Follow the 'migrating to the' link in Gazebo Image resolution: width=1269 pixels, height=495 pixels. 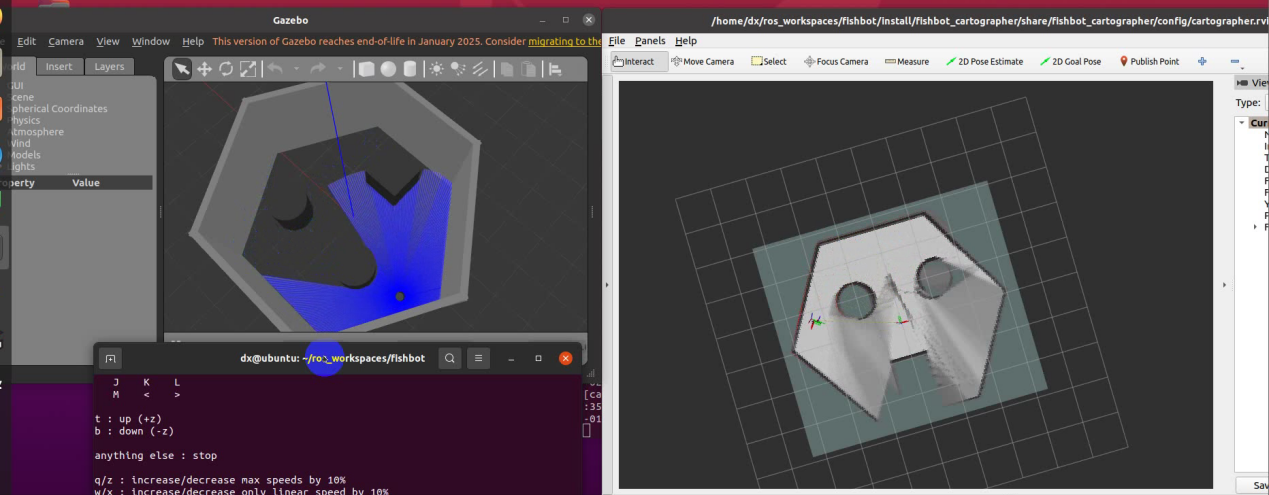click(564, 41)
